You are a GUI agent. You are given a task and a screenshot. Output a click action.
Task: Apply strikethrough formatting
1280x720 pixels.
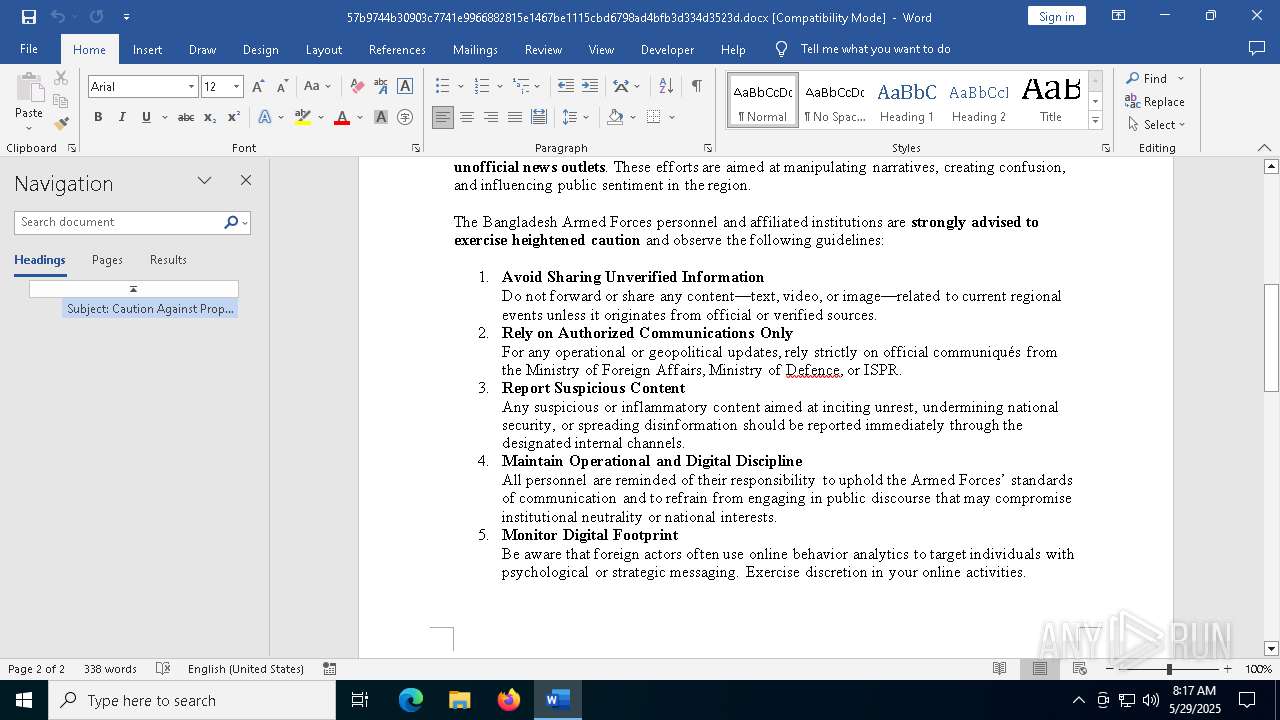pyautogui.click(x=186, y=117)
